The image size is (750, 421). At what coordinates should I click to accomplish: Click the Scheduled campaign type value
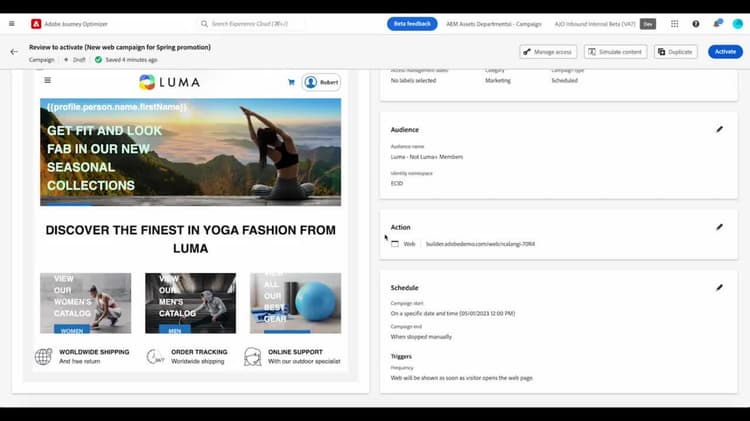click(564, 80)
